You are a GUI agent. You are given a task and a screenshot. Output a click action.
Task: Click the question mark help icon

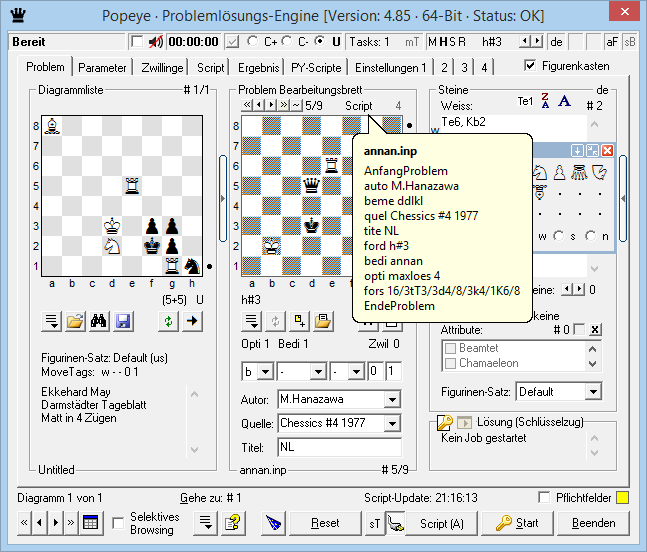coord(233,523)
